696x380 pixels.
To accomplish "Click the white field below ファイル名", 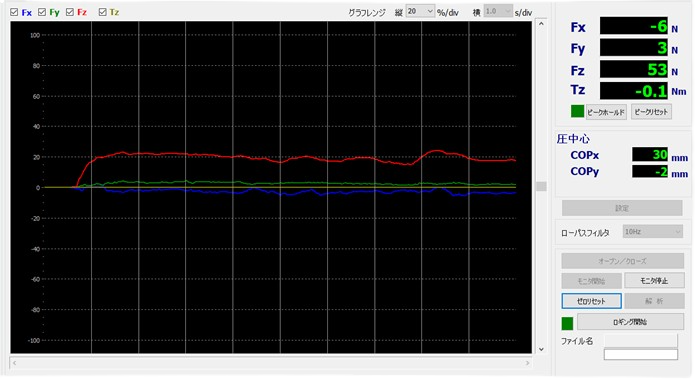I will click(x=641, y=354).
